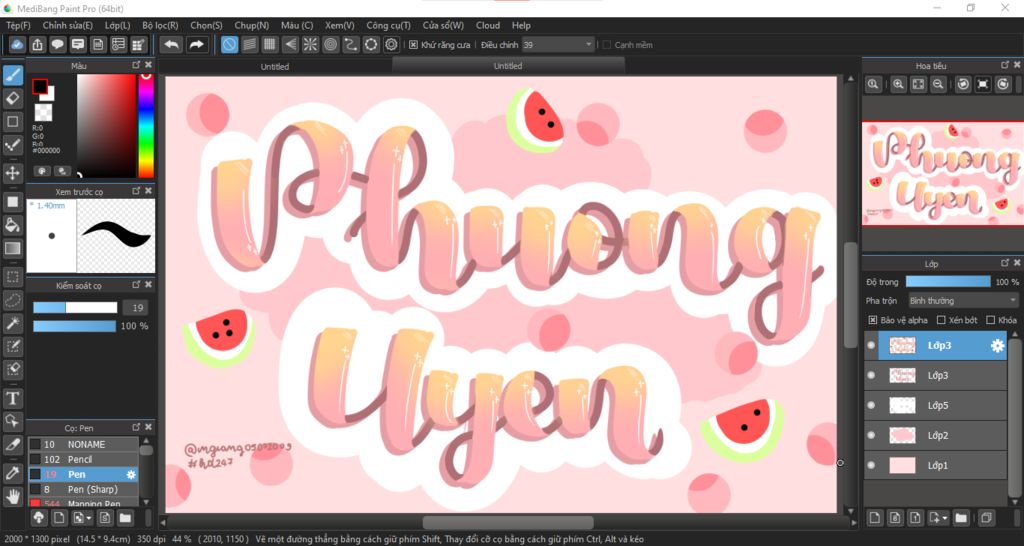Open add-brush dropdown arrow under brush list
This screenshot has height=546, width=1024.
coord(88,518)
